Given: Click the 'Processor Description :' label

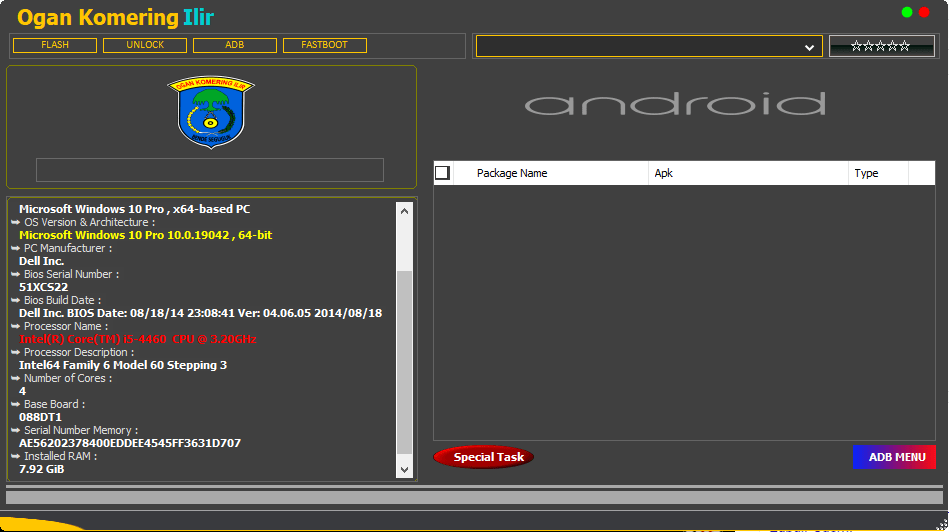Looking at the screenshot, I should [x=79, y=352].
